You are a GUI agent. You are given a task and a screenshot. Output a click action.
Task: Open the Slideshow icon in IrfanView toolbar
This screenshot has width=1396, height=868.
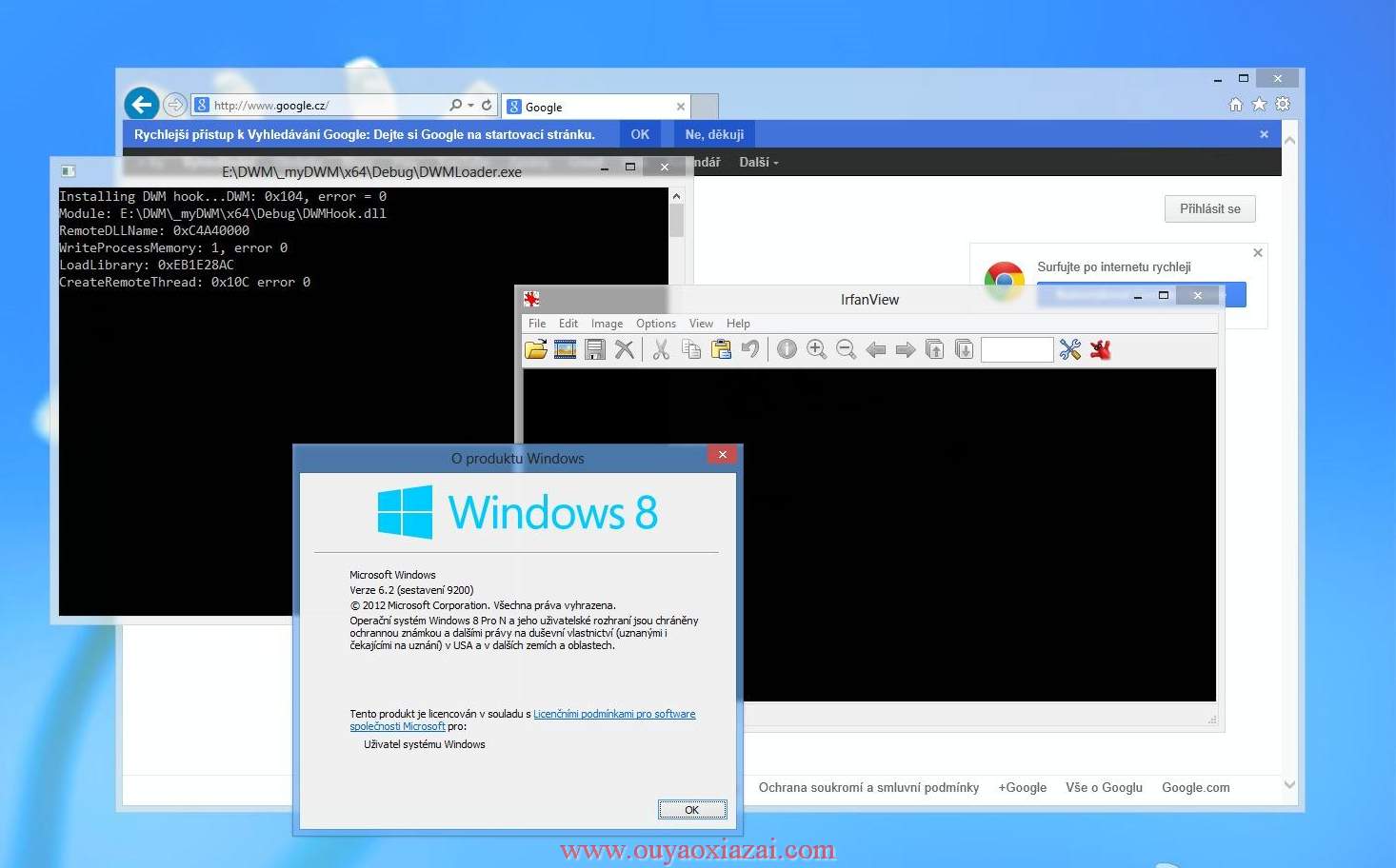coord(566,349)
